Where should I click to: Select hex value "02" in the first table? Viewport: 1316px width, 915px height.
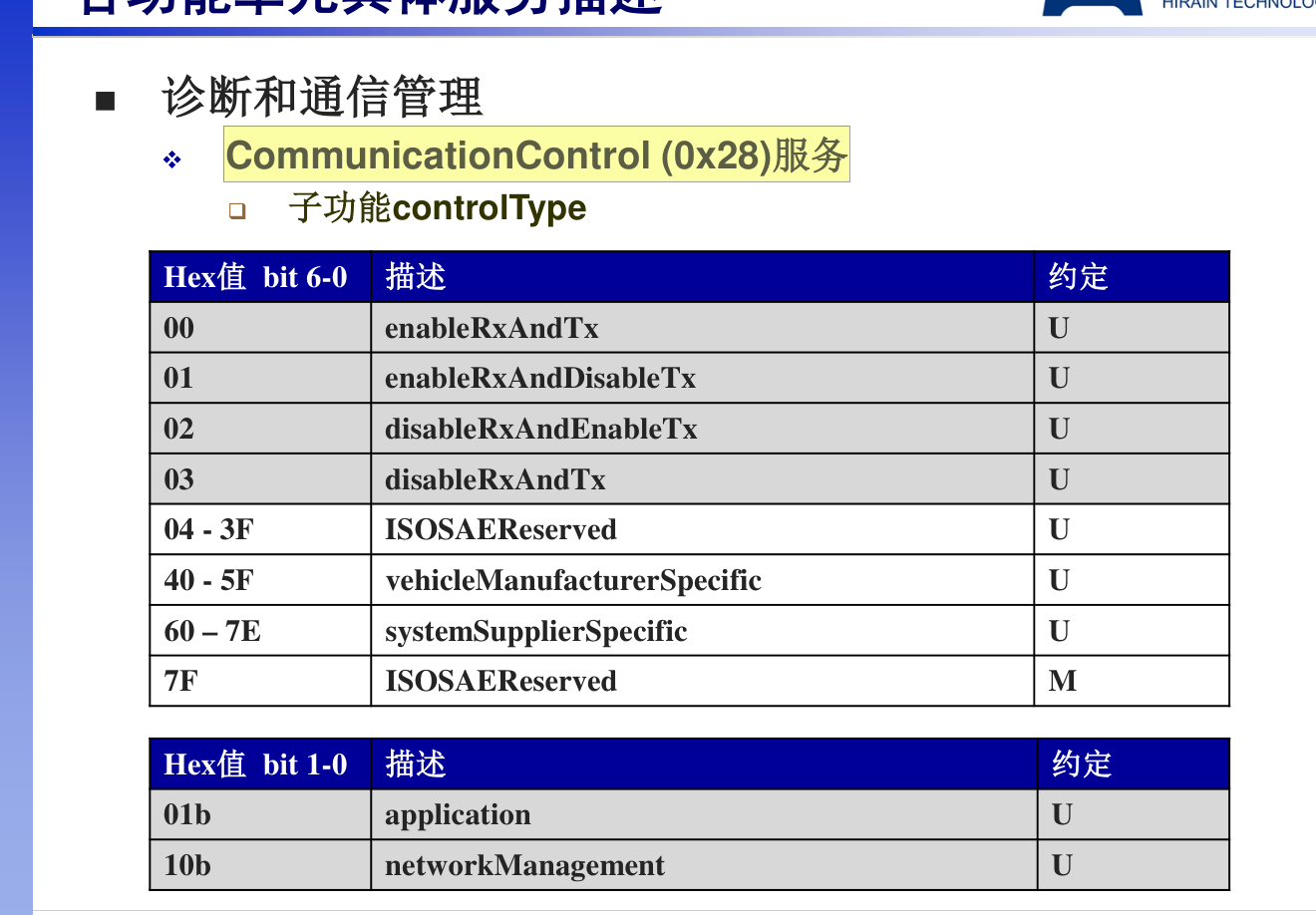pos(260,429)
